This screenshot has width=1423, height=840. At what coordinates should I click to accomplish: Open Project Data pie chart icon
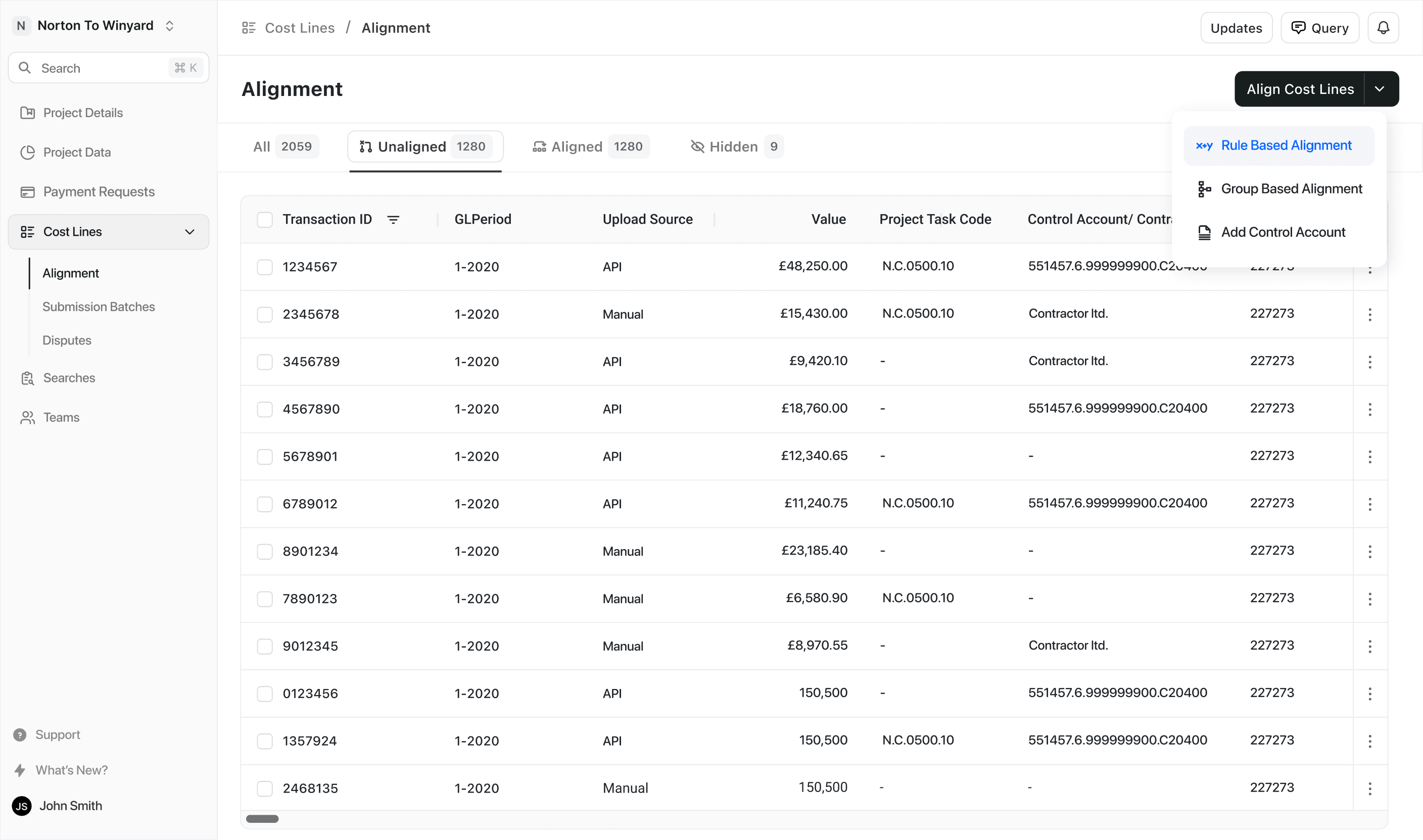27,152
